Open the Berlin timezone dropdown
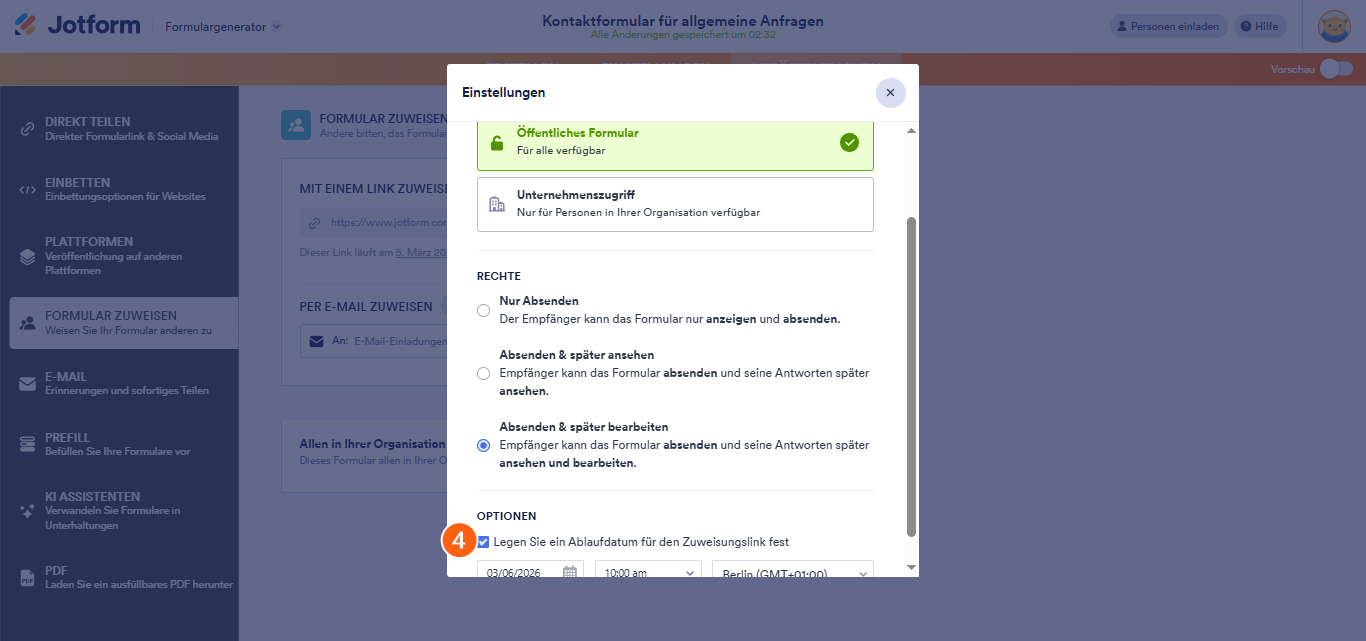Image resolution: width=1366 pixels, height=641 pixels. coord(792,573)
